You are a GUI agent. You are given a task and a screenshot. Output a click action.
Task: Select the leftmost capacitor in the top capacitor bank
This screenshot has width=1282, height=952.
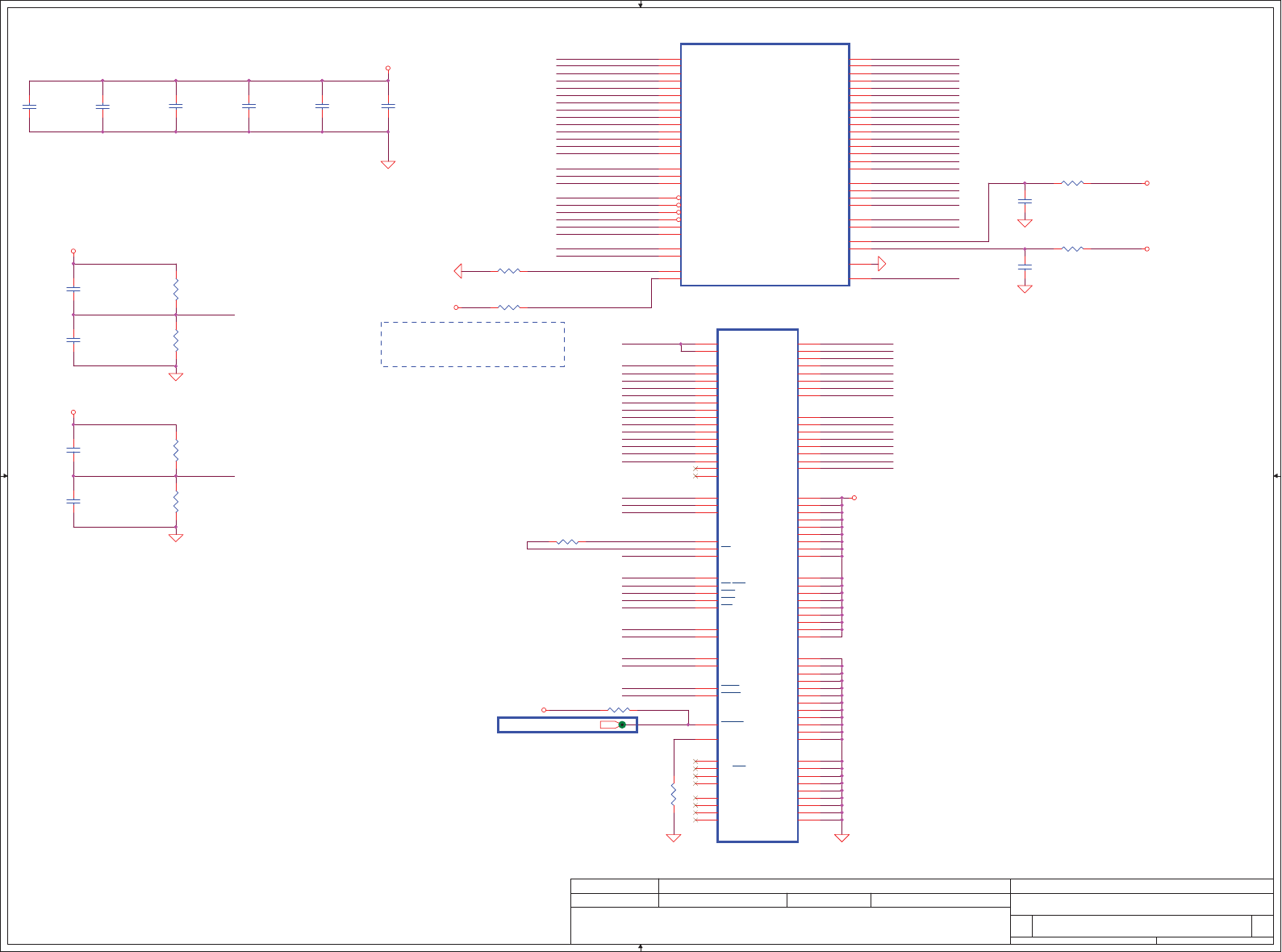point(30,106)
